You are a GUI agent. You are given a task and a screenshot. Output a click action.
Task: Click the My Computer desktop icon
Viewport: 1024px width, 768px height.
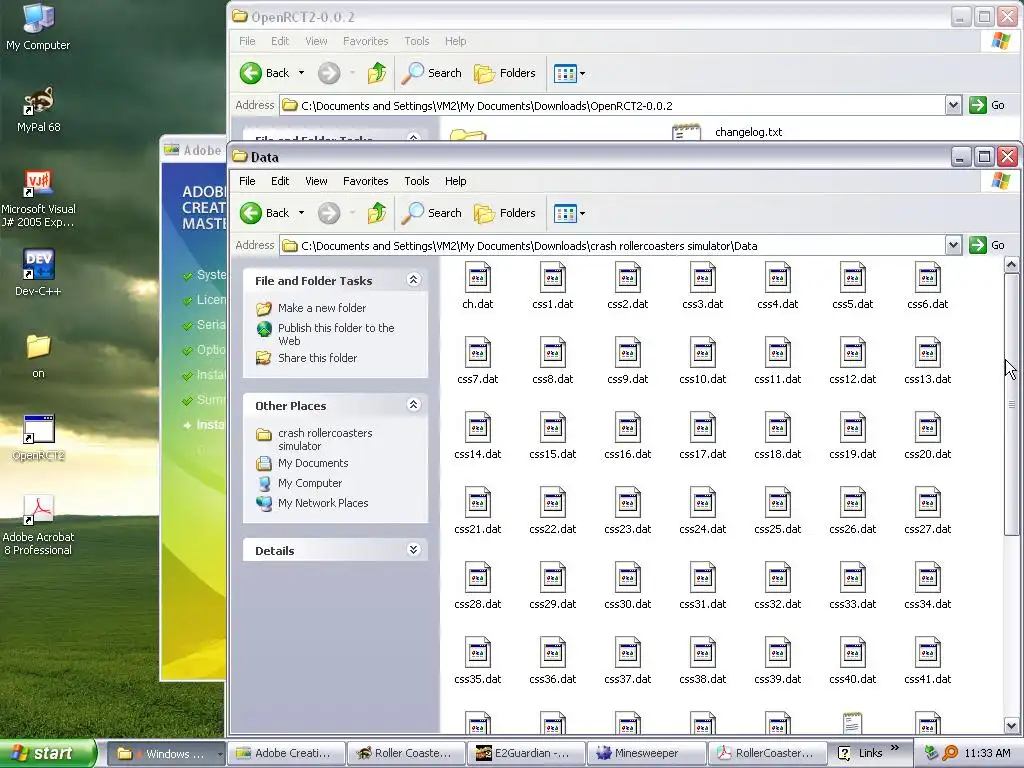(38, 27)
